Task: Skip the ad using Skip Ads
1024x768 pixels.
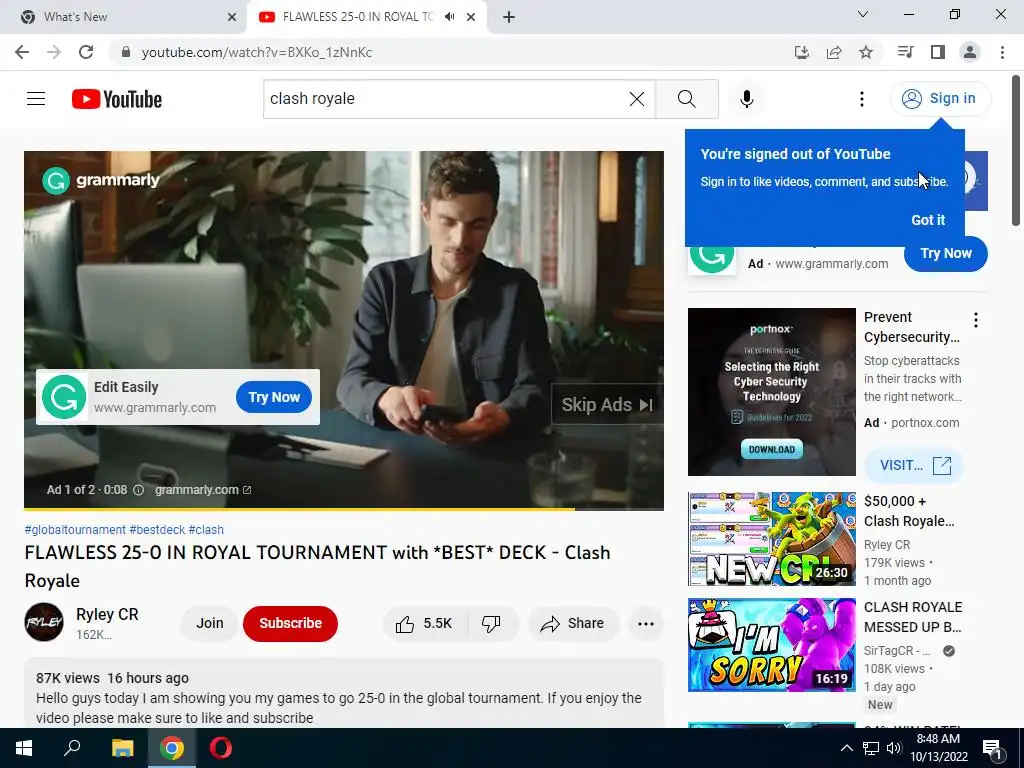Action: 607,405
